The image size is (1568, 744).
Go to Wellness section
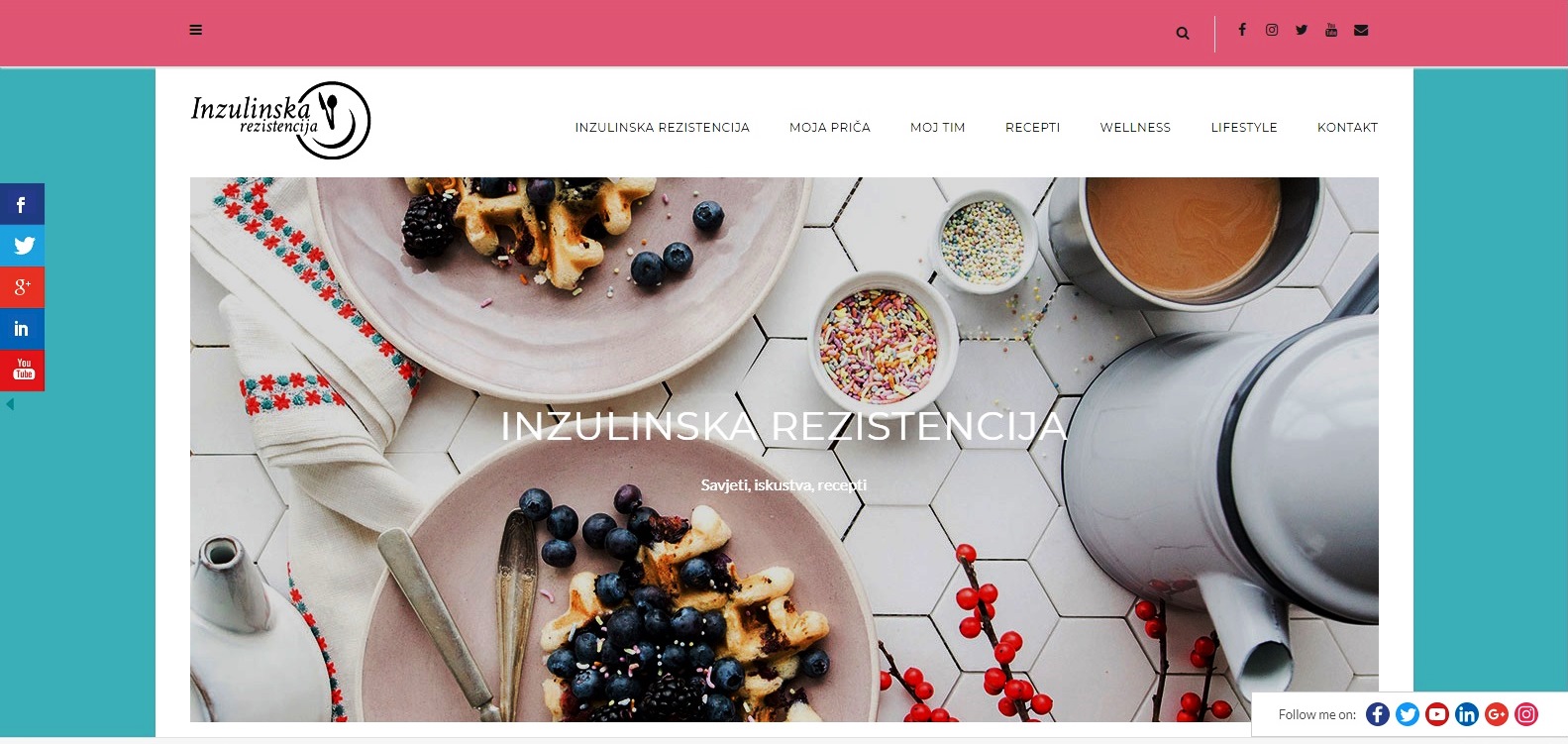point(1135,128)
